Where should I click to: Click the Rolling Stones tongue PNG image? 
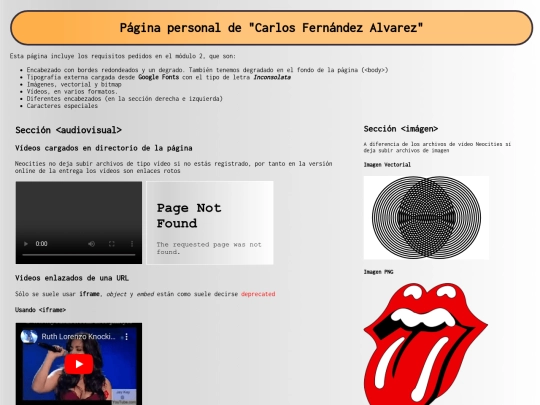click(425, 344)
